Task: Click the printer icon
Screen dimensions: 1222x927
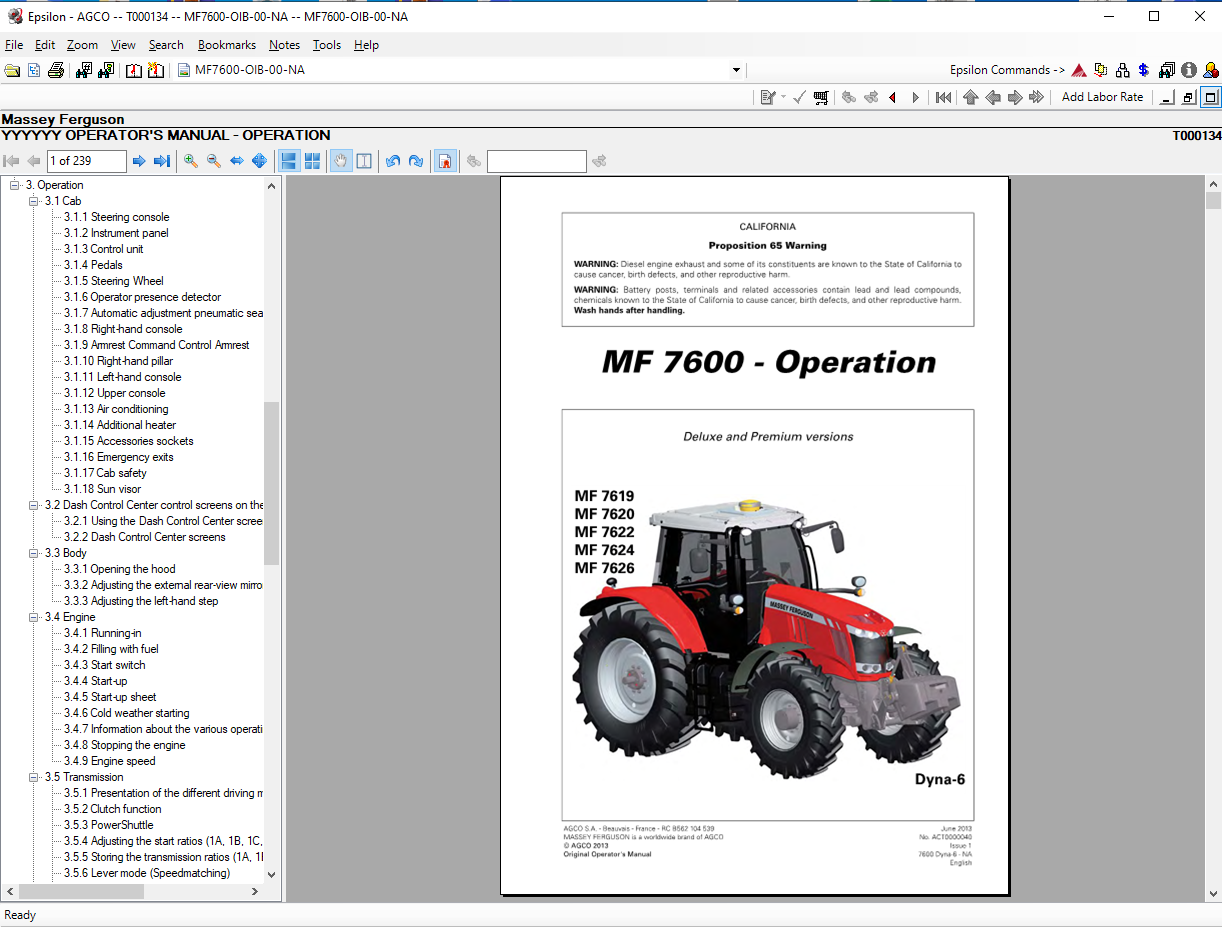Action: [56, 70]
